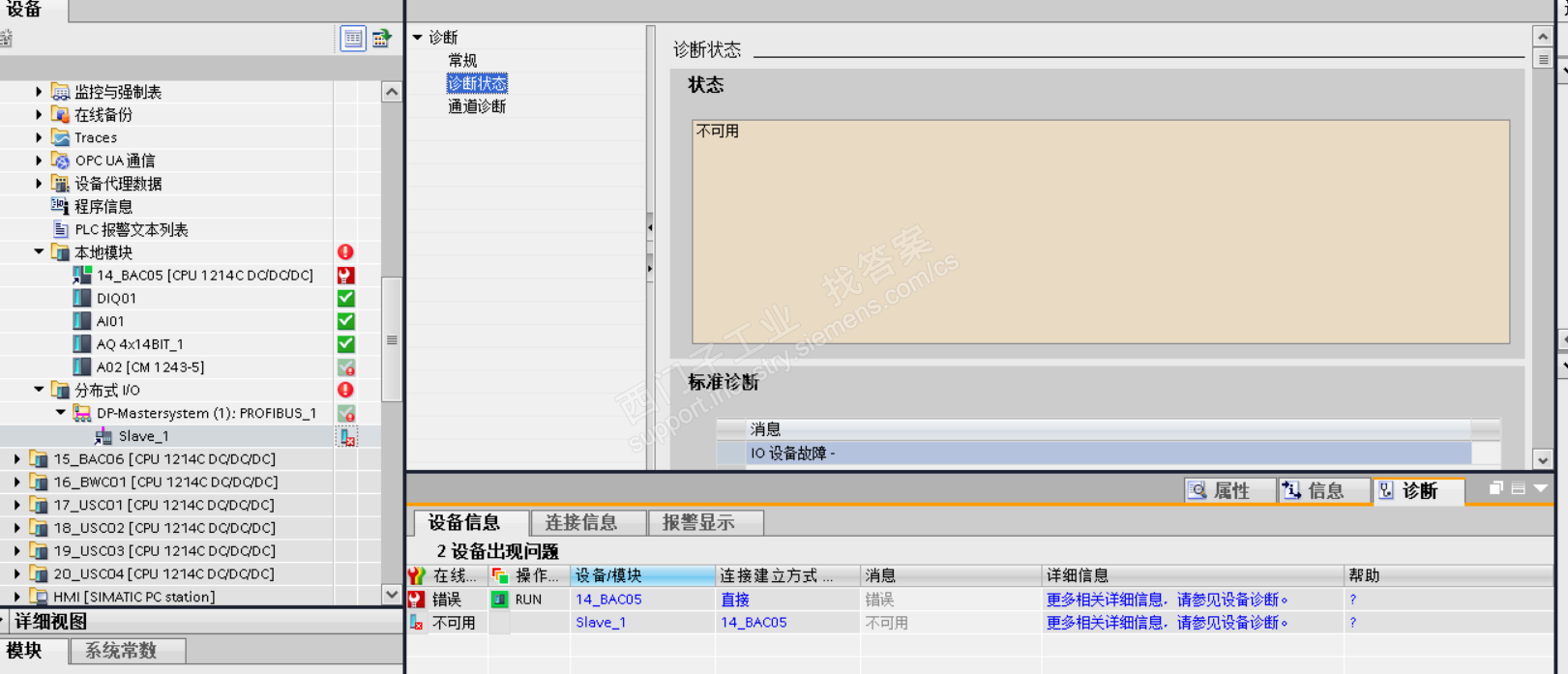
Task: Expand the 详细视图 panel header
Action: (4, 621)
